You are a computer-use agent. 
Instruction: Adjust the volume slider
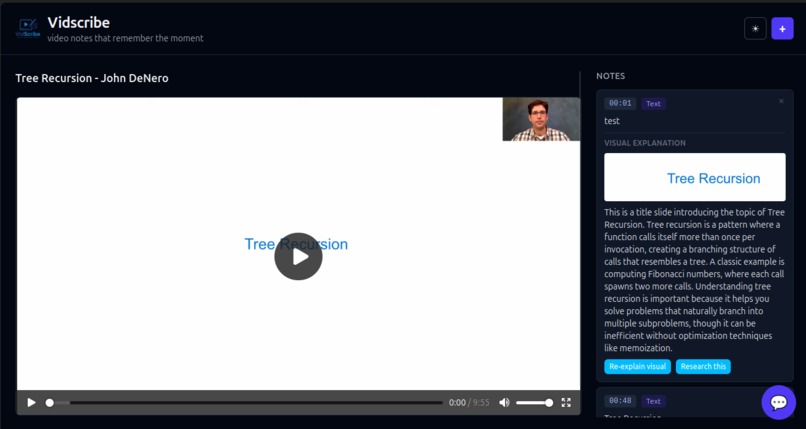(x=535, y=403)
